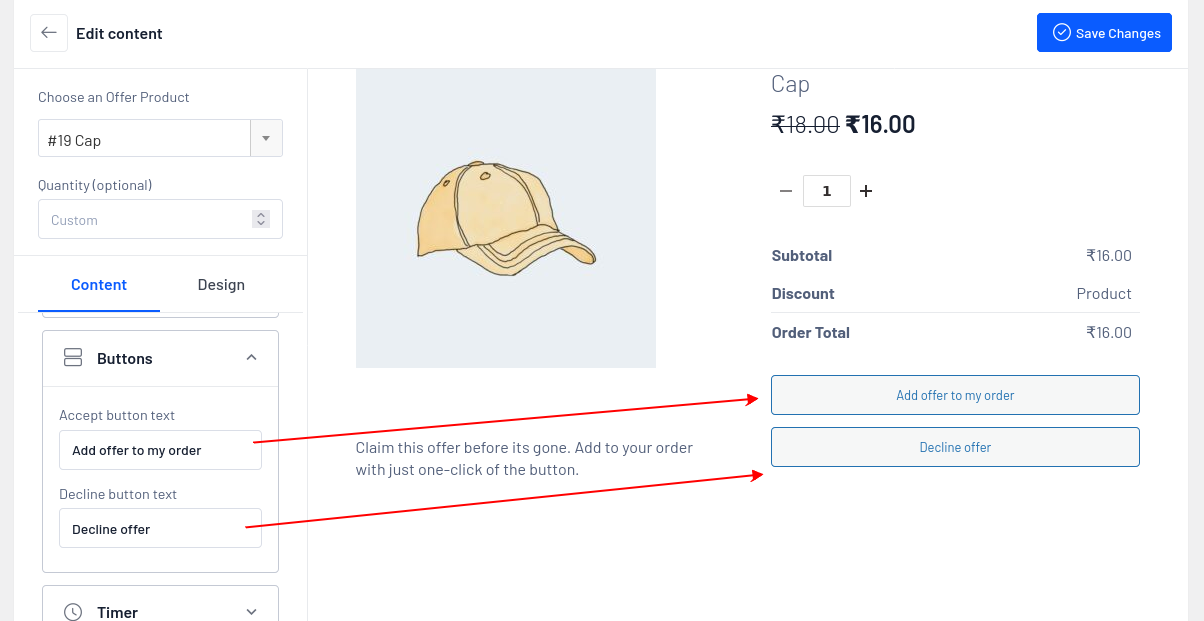Click the Quantity spinner arrows
Screen dimensions: 1204x621
tap(261, 219)
